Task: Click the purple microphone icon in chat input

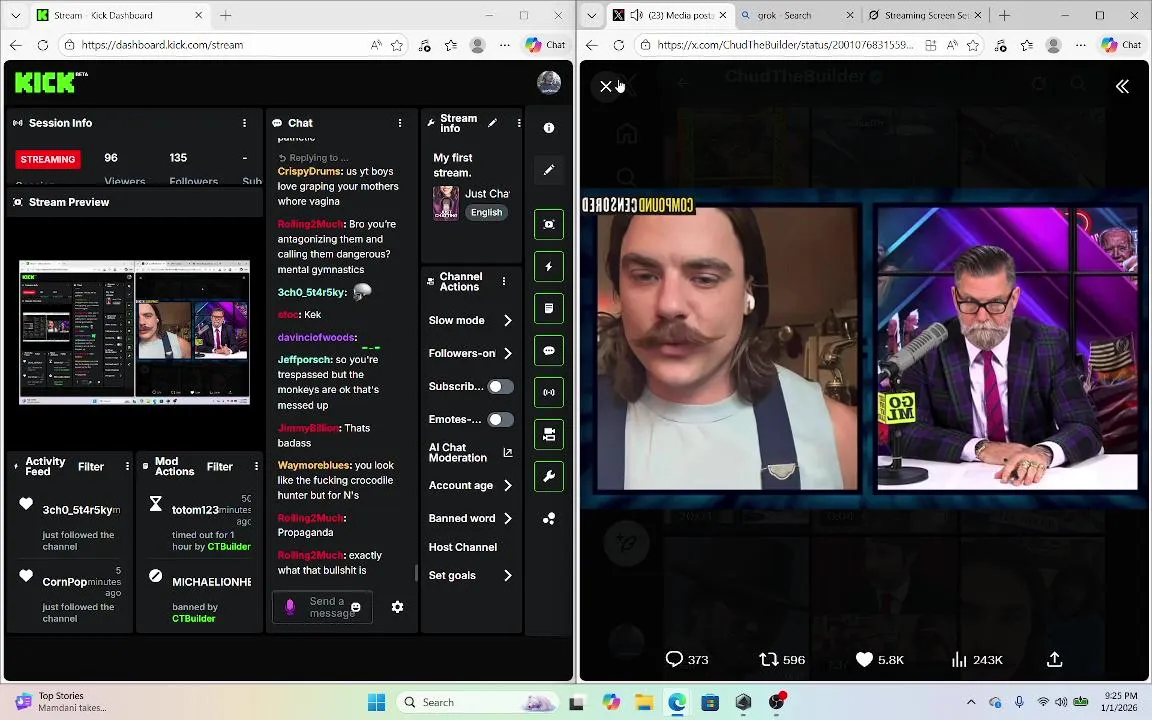Action: (290, 607)
